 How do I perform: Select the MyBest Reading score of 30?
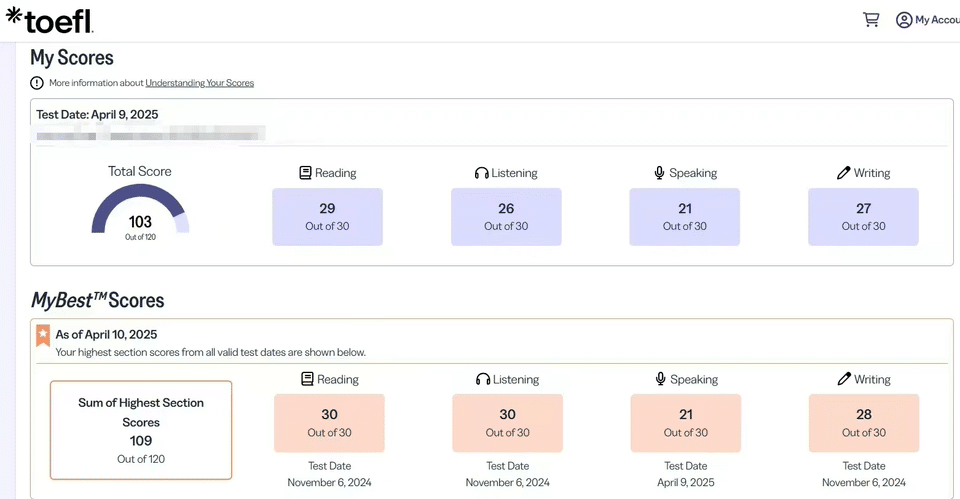(329, 423)
